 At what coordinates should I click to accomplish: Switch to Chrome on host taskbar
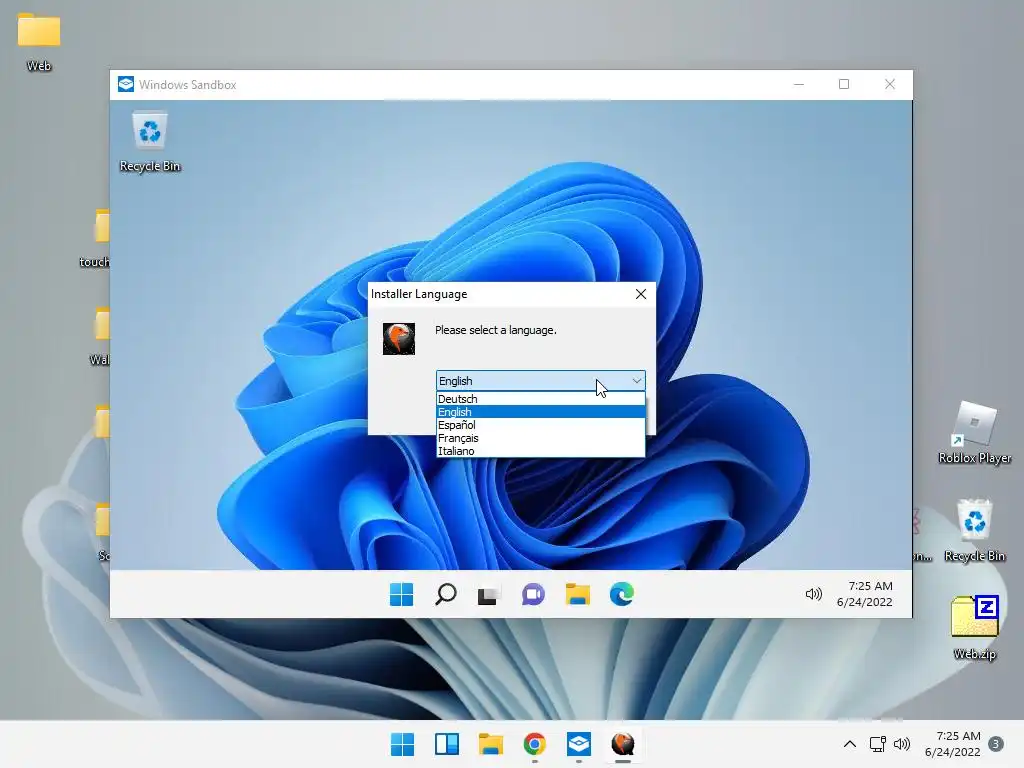tap(534, 744)
